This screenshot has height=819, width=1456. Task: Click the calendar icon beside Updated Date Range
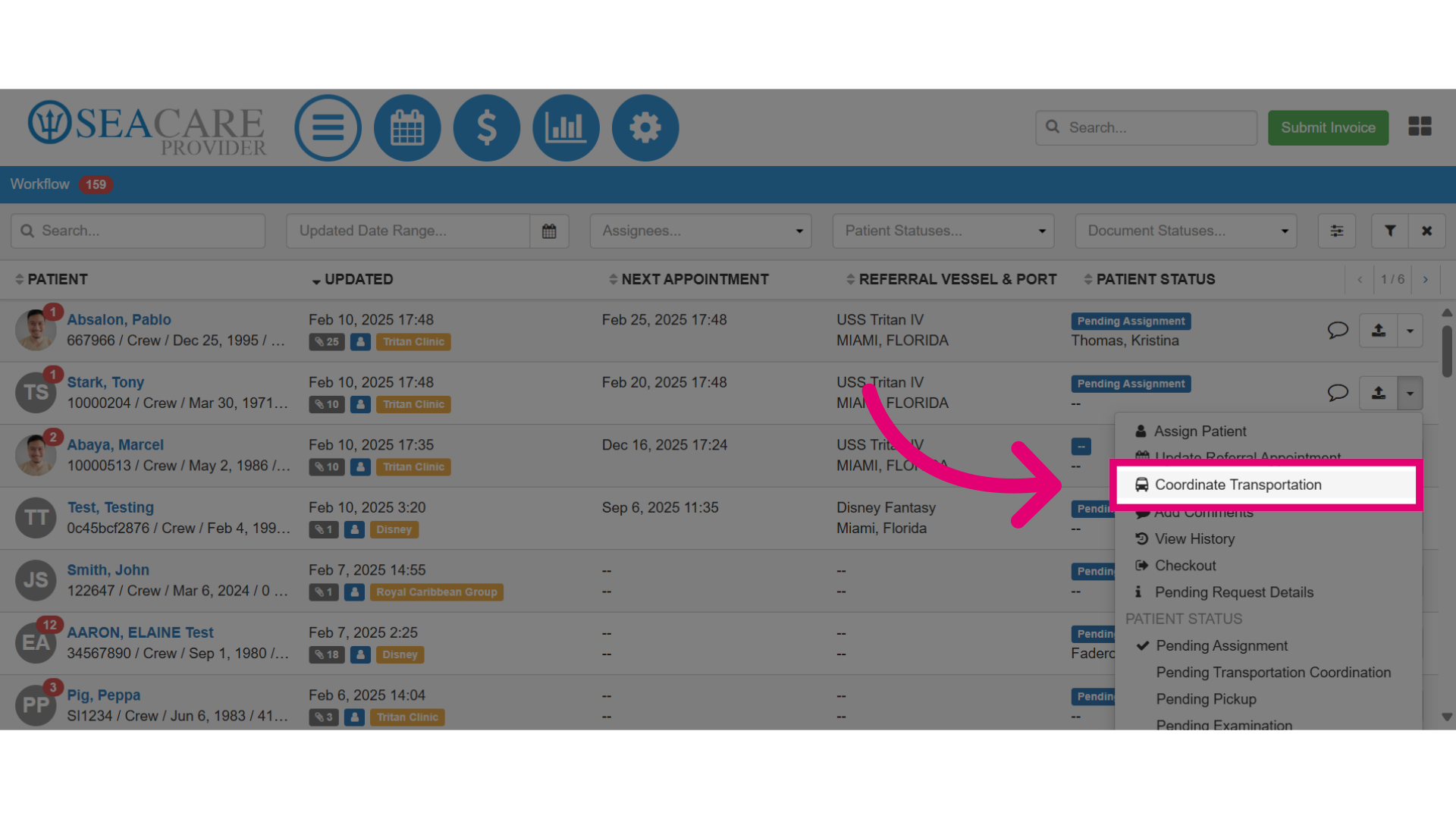point(549,231)
